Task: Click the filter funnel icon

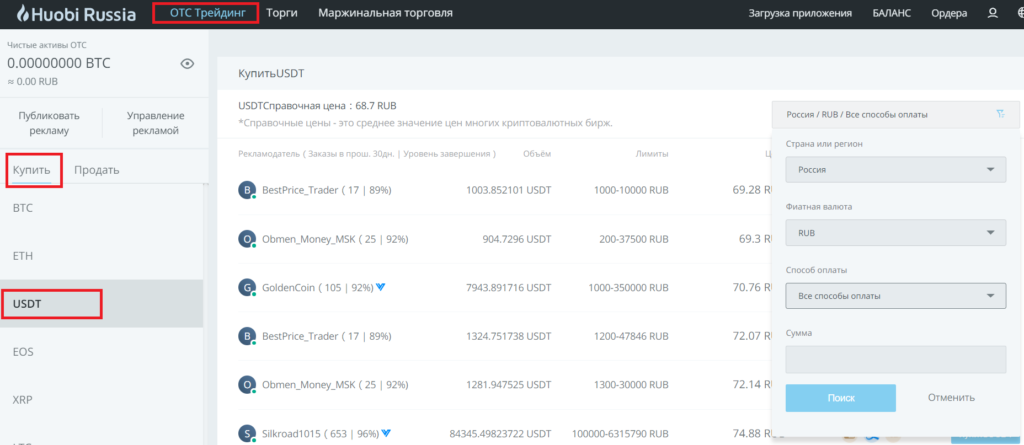Action: point(1000,114)
